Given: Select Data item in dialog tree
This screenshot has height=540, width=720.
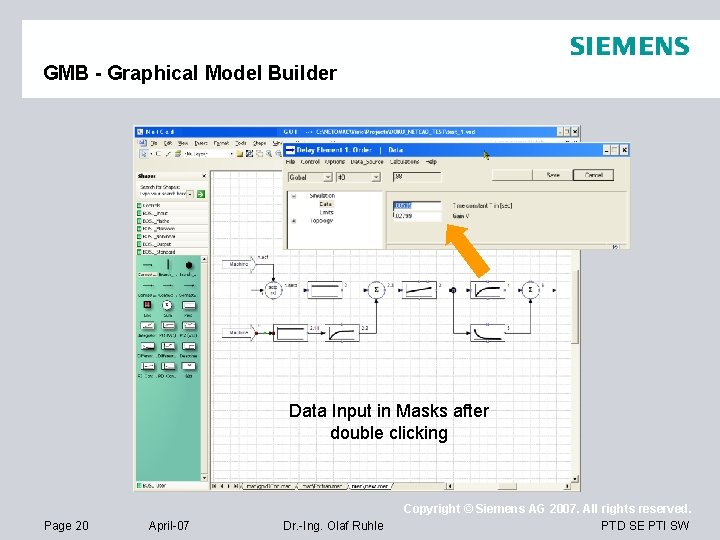Looking at the screenshot, I should coord(326,204).
